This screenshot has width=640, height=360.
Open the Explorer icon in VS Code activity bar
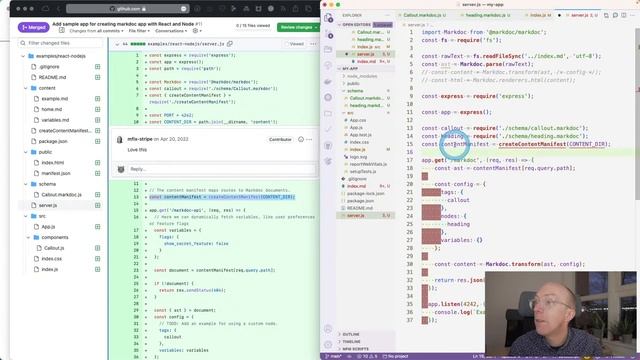click(329, 18)
